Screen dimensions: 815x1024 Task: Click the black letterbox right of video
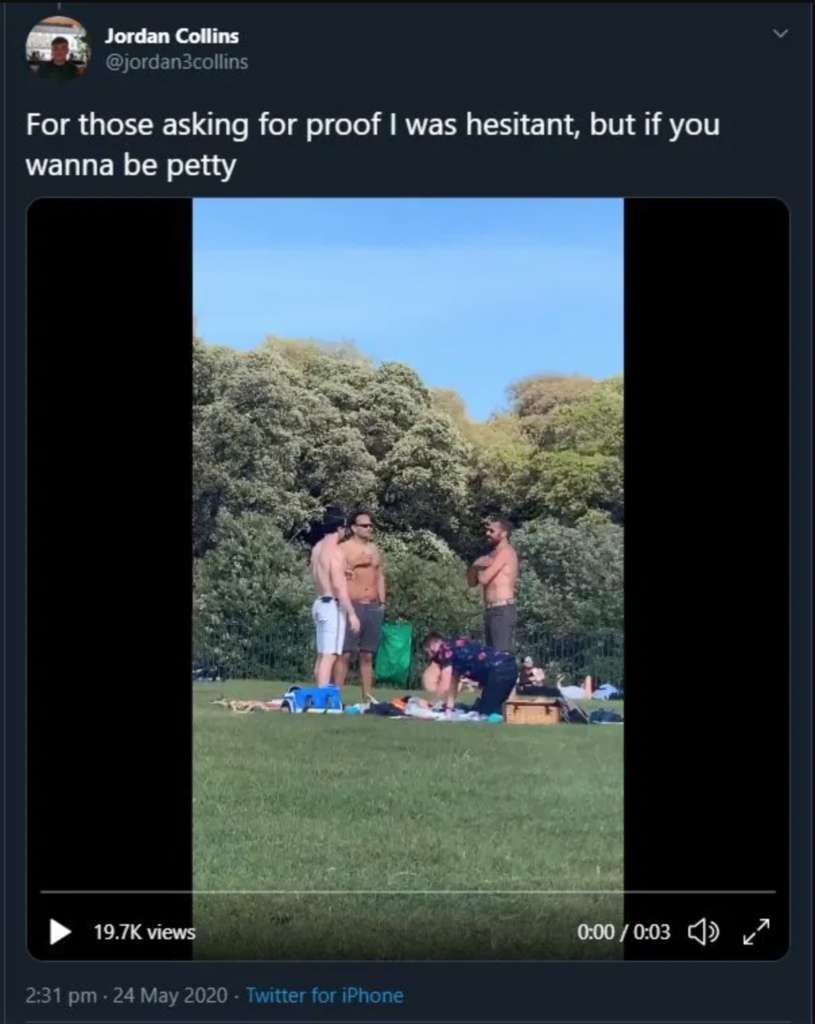click(x=706, y=542)
